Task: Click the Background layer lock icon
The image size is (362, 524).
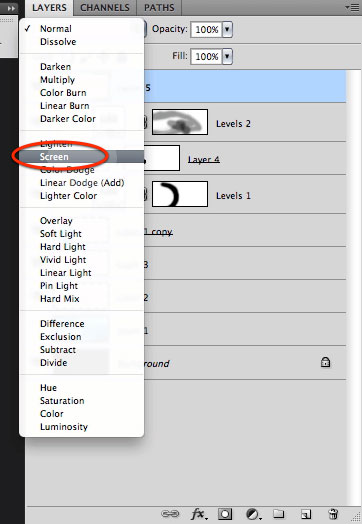Action: point(325,362)
